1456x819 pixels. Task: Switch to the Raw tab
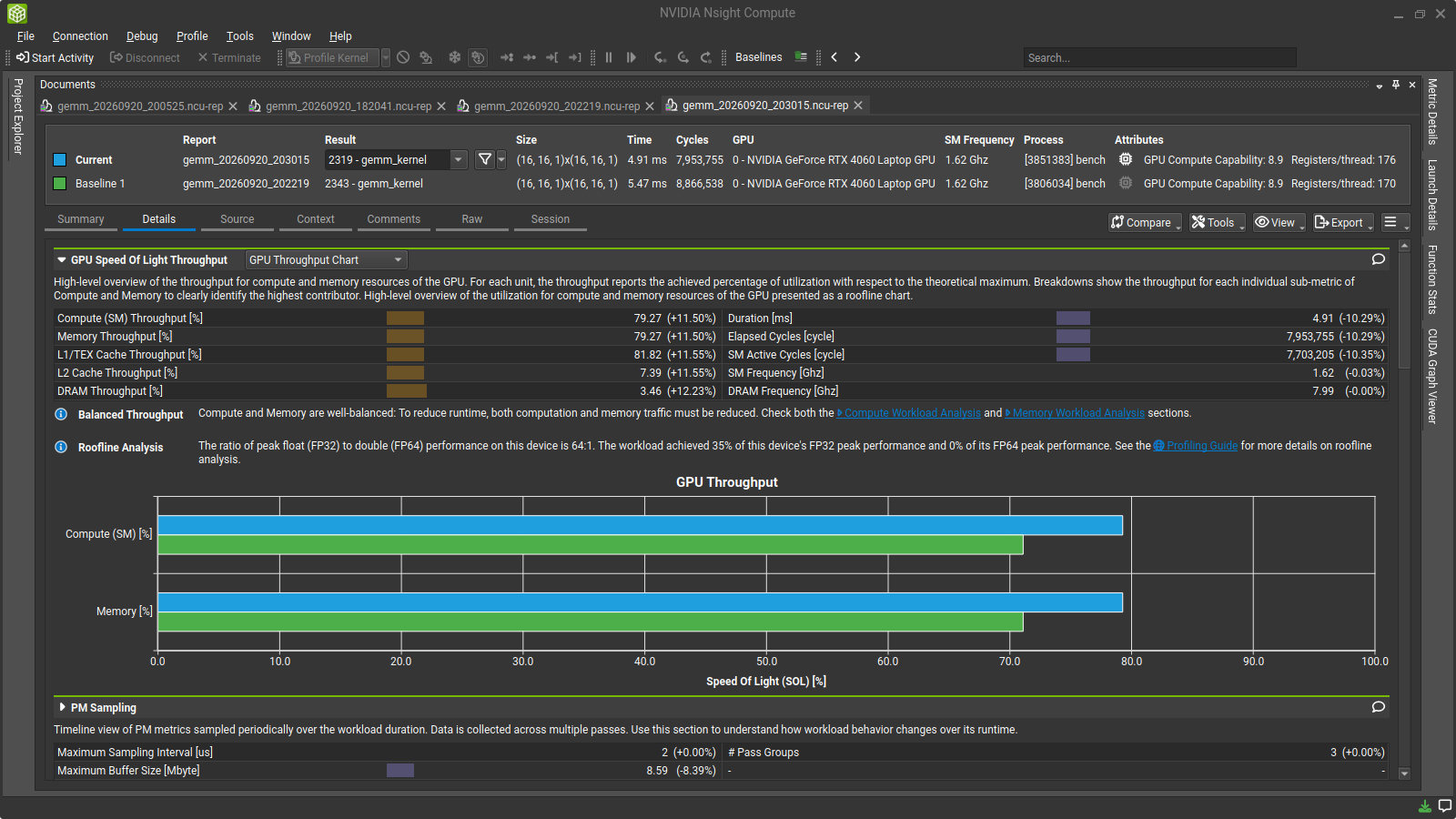[472, 219]
